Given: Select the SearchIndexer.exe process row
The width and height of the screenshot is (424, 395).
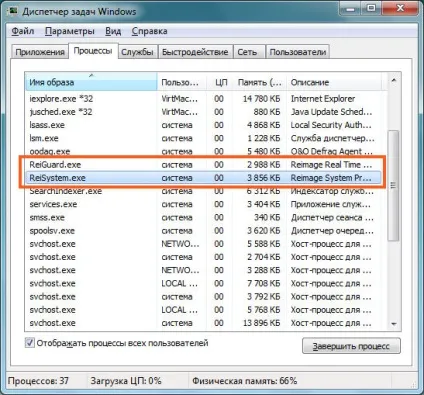Looking at the screenshot, I should 204,191.
